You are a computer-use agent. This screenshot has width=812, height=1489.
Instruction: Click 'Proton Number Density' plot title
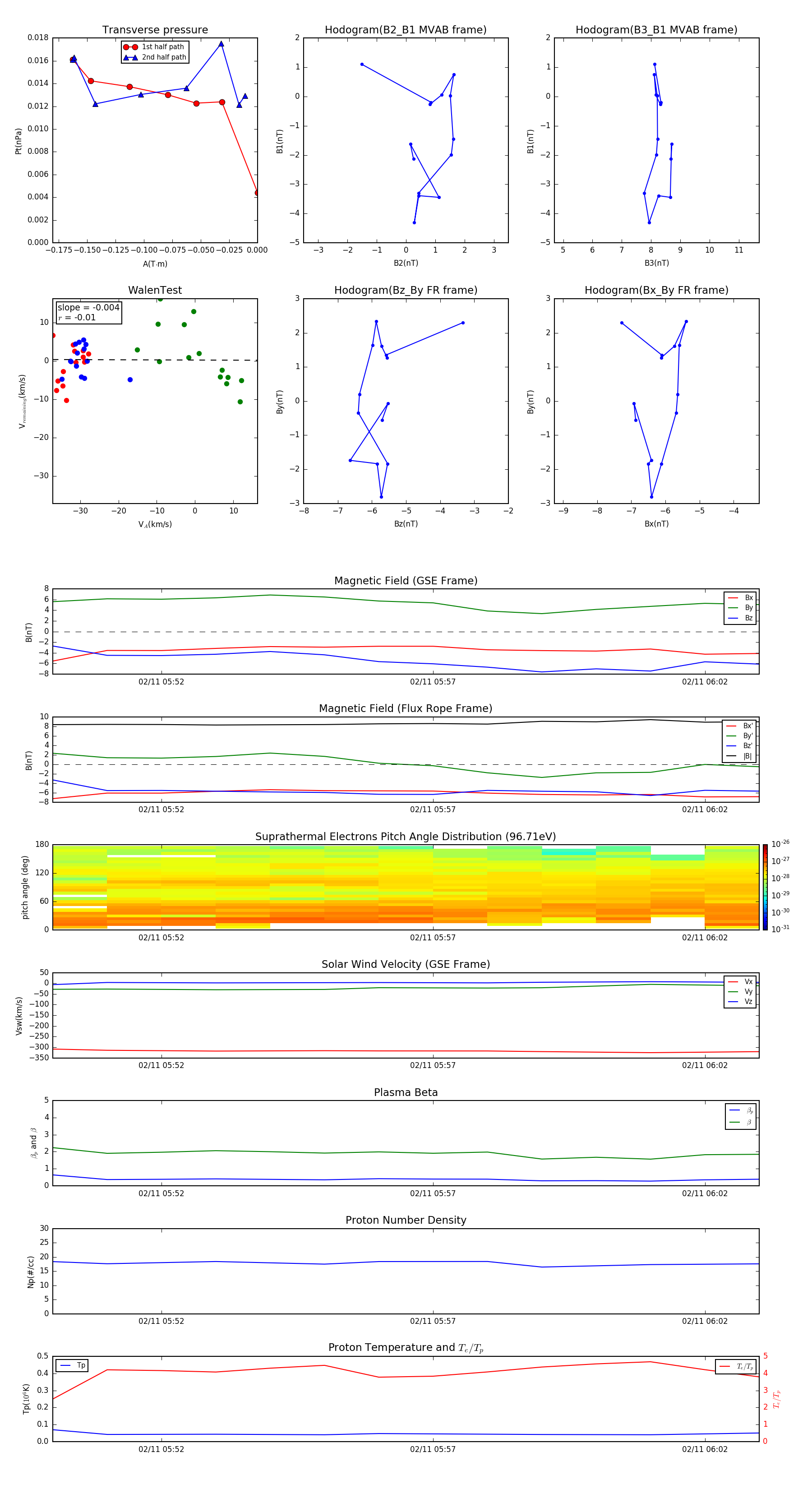(x=406, y=1220)
